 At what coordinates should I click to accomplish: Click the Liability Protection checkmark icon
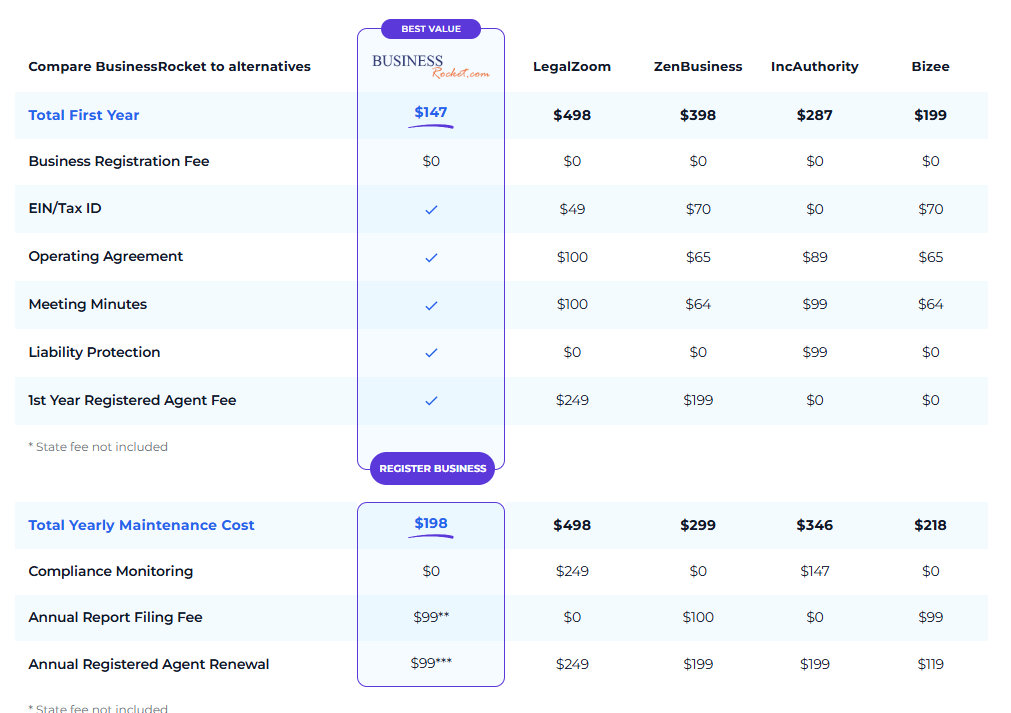click(431, 353)
